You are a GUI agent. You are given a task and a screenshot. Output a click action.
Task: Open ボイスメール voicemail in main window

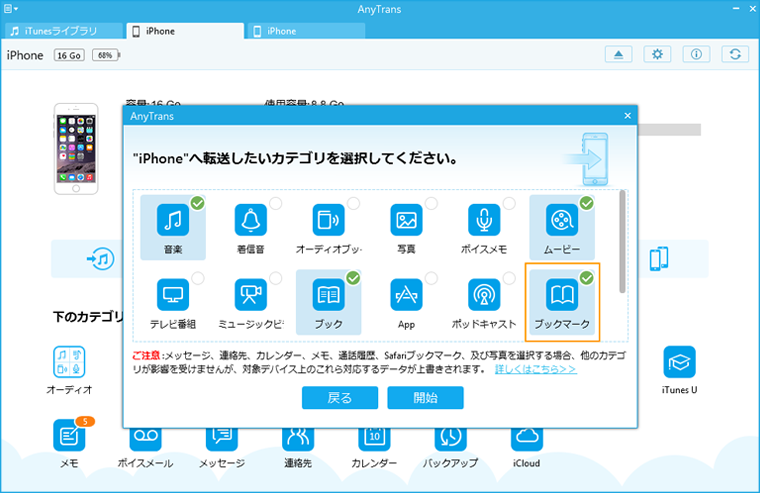point(145,439)
